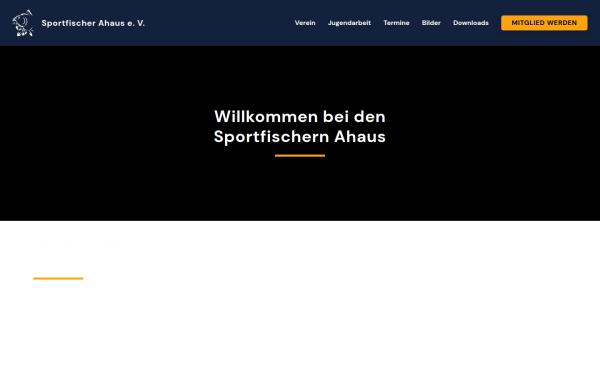Go to the Jugendarbeit page
This screenshot has height=375, width=600.
click(x=349, y=23)
